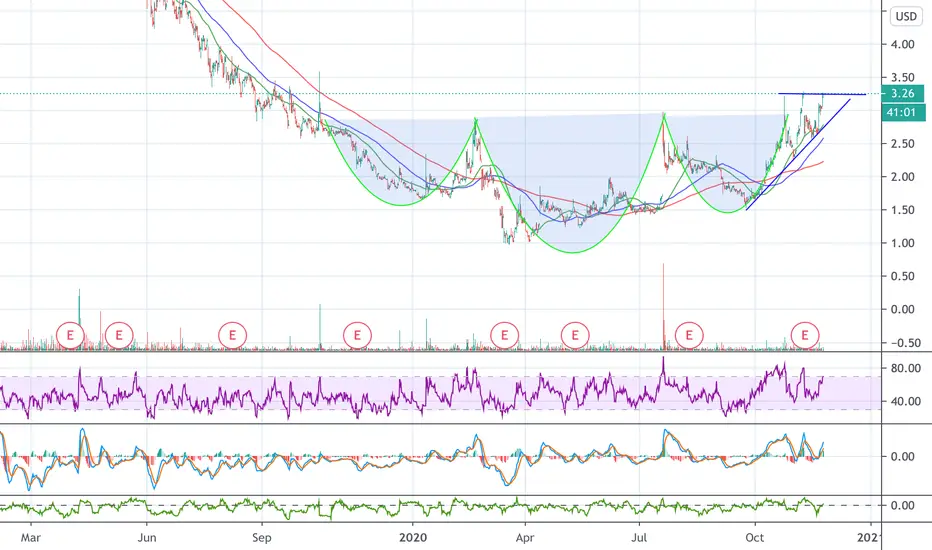Open the earnings marker between Mar and Jun labels, farthest left
The height and width of the screenshot is (550, 932).
[x=70, y=335]
